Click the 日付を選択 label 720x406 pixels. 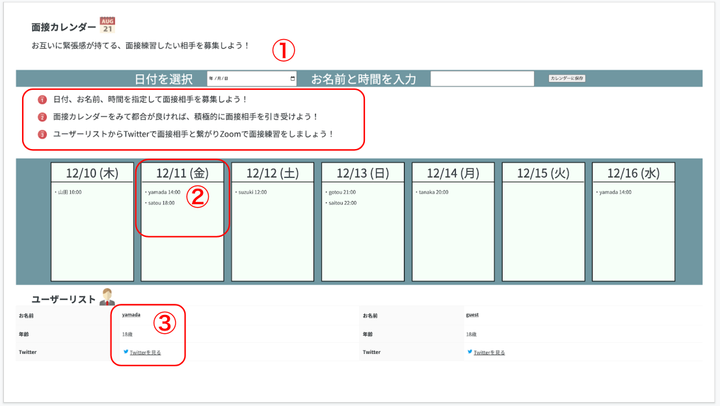pyautogui.click(x=163, y=79)
